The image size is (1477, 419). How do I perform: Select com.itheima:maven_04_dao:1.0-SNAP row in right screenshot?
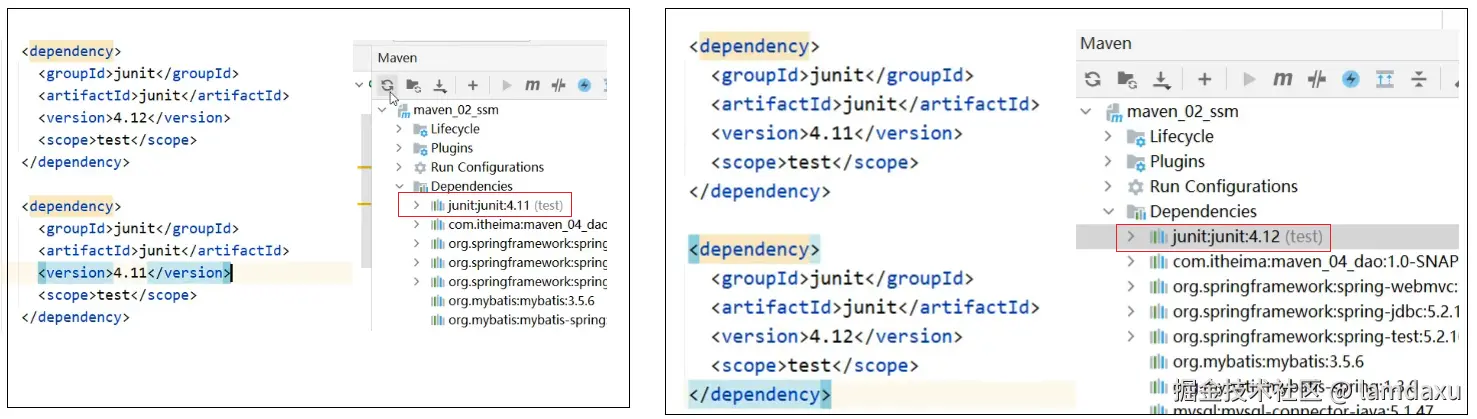tap(1267, 262)
